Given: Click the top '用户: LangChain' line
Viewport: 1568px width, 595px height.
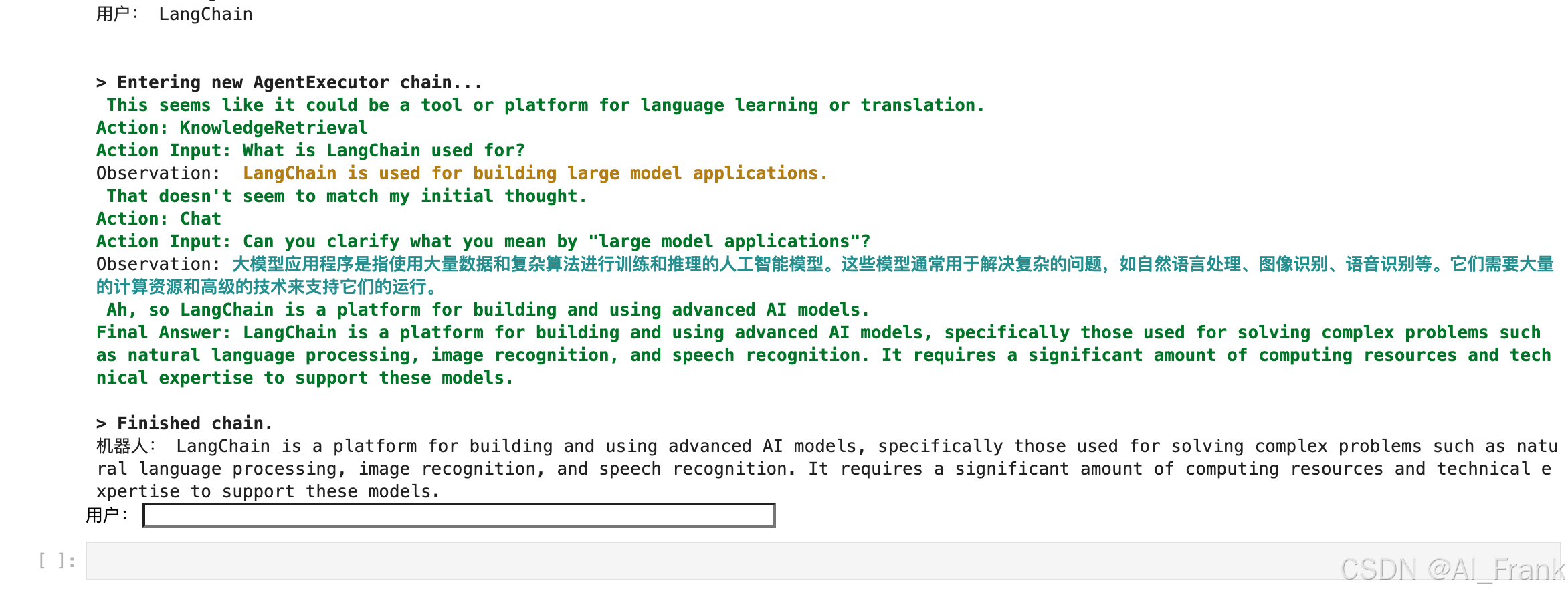Looking at the screenshot, I should tap(175, 14).
